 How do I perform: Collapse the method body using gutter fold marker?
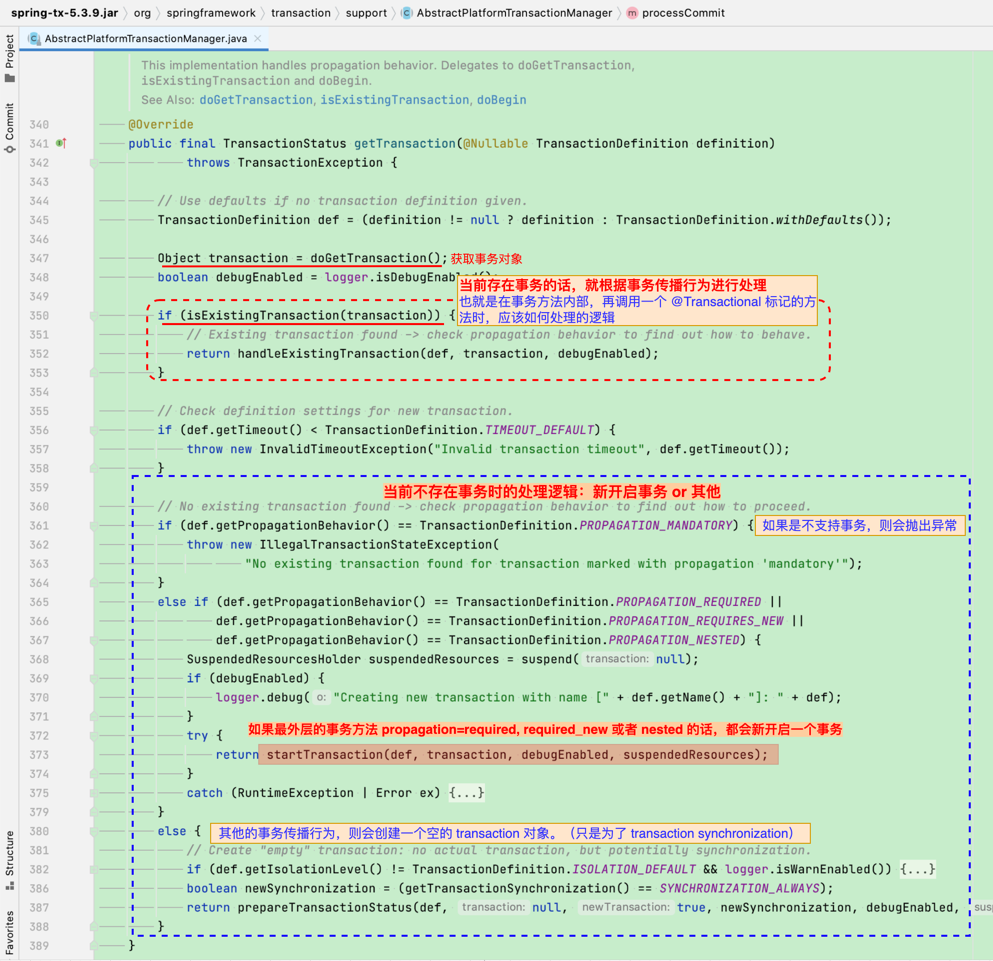[95, 163]
